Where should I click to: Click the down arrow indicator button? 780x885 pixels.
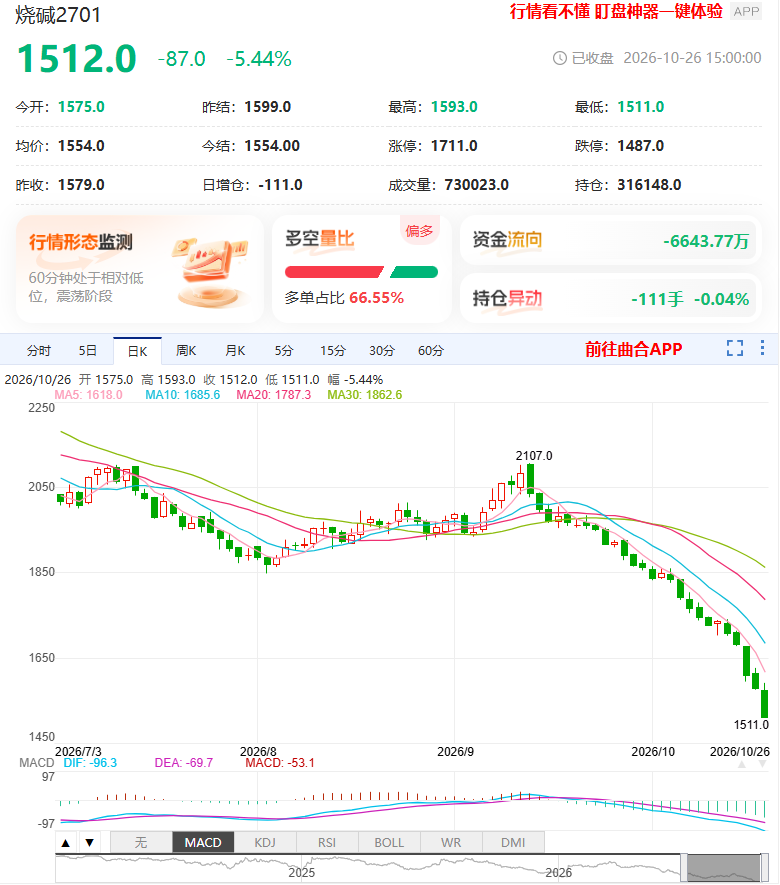(89, 843)
